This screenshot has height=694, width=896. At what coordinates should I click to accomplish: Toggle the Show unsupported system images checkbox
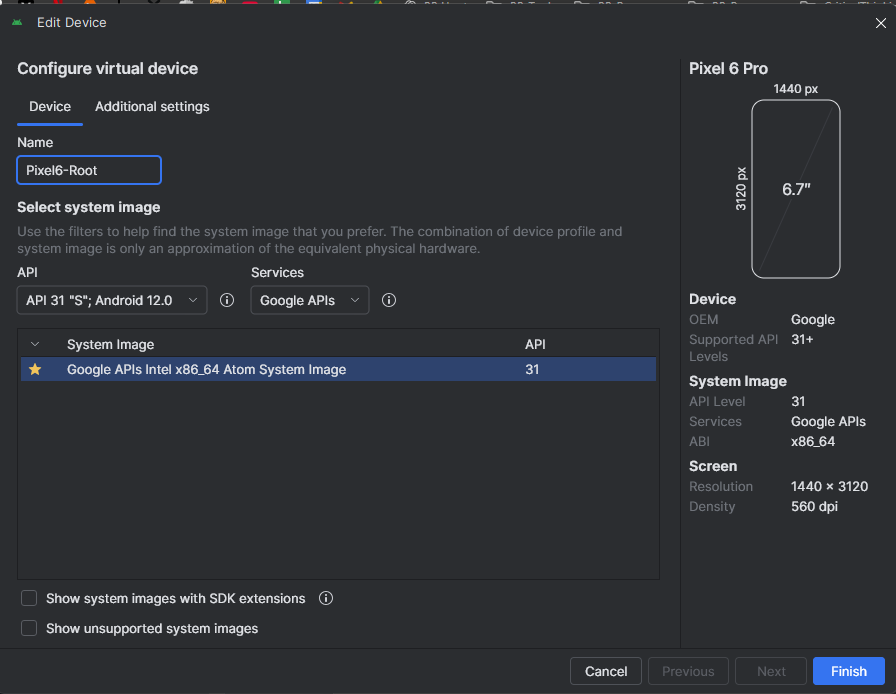pyautogui.click(x=29, y=628)
